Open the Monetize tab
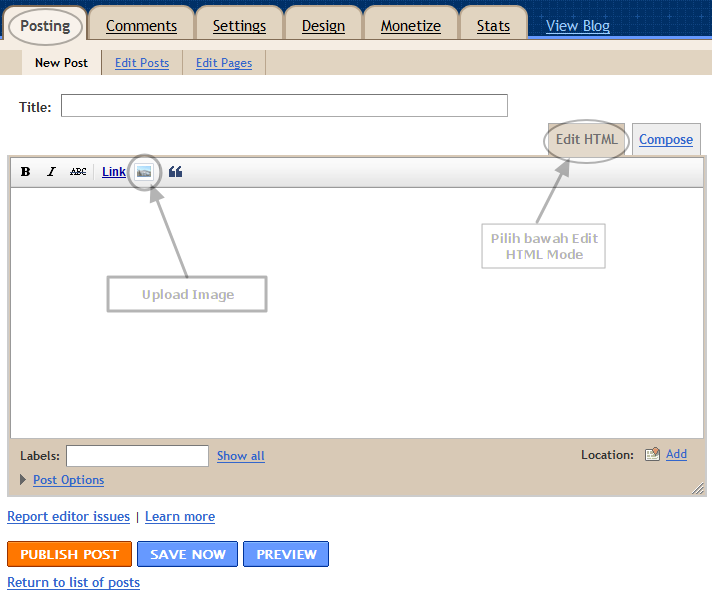The width and height of the screenshot is (712, 595). pyautogui.click(x=410, y=26)
